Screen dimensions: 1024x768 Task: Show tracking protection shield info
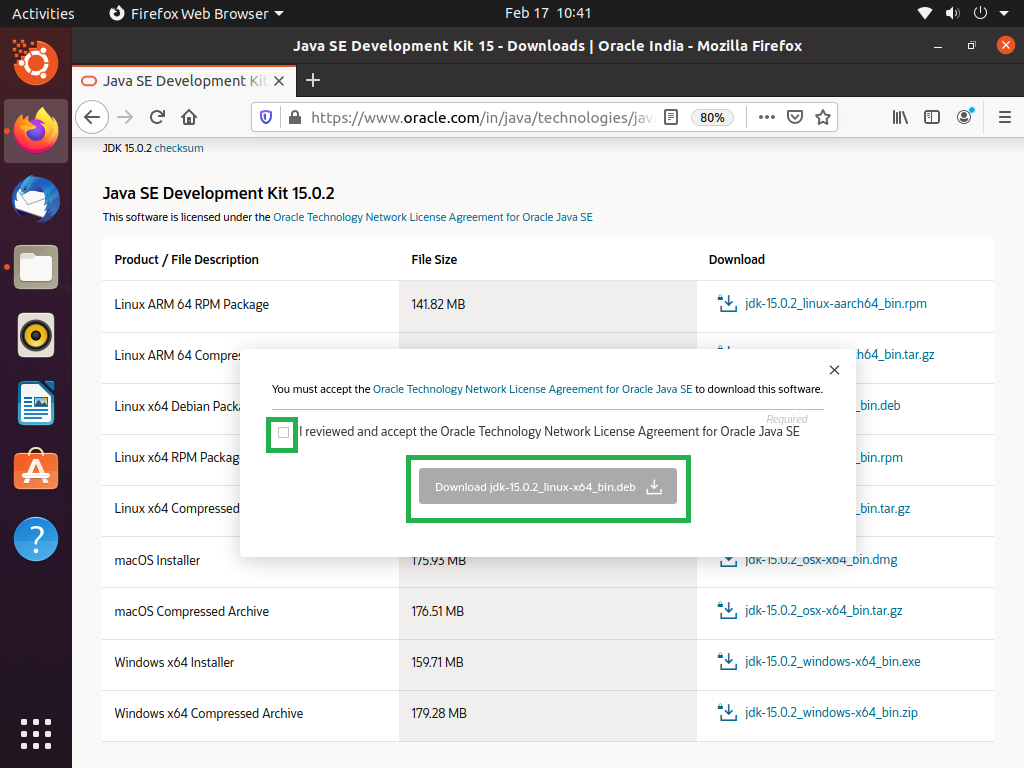click(x=266, y=118)
